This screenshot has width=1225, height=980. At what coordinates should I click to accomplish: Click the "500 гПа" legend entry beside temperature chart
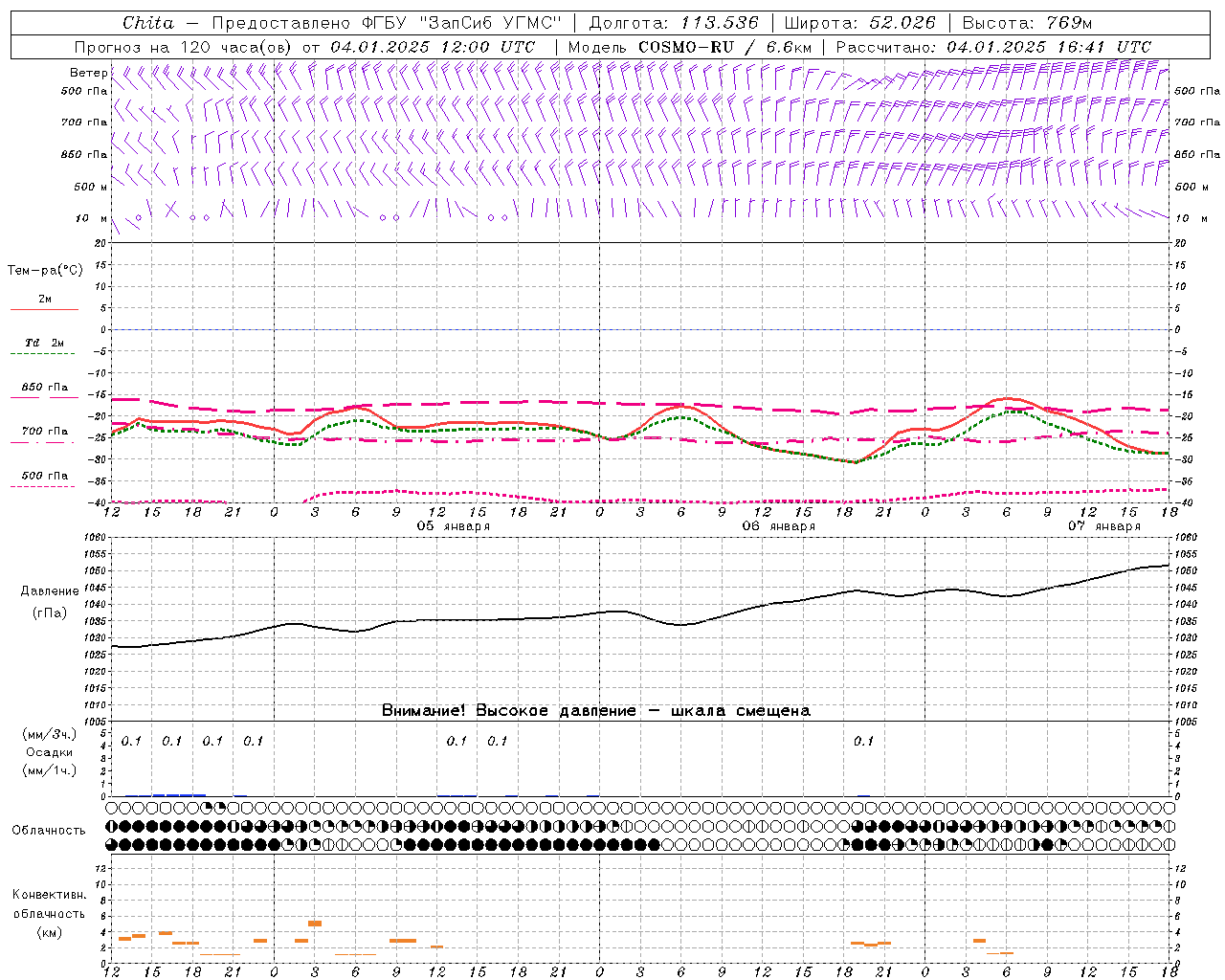45,476
